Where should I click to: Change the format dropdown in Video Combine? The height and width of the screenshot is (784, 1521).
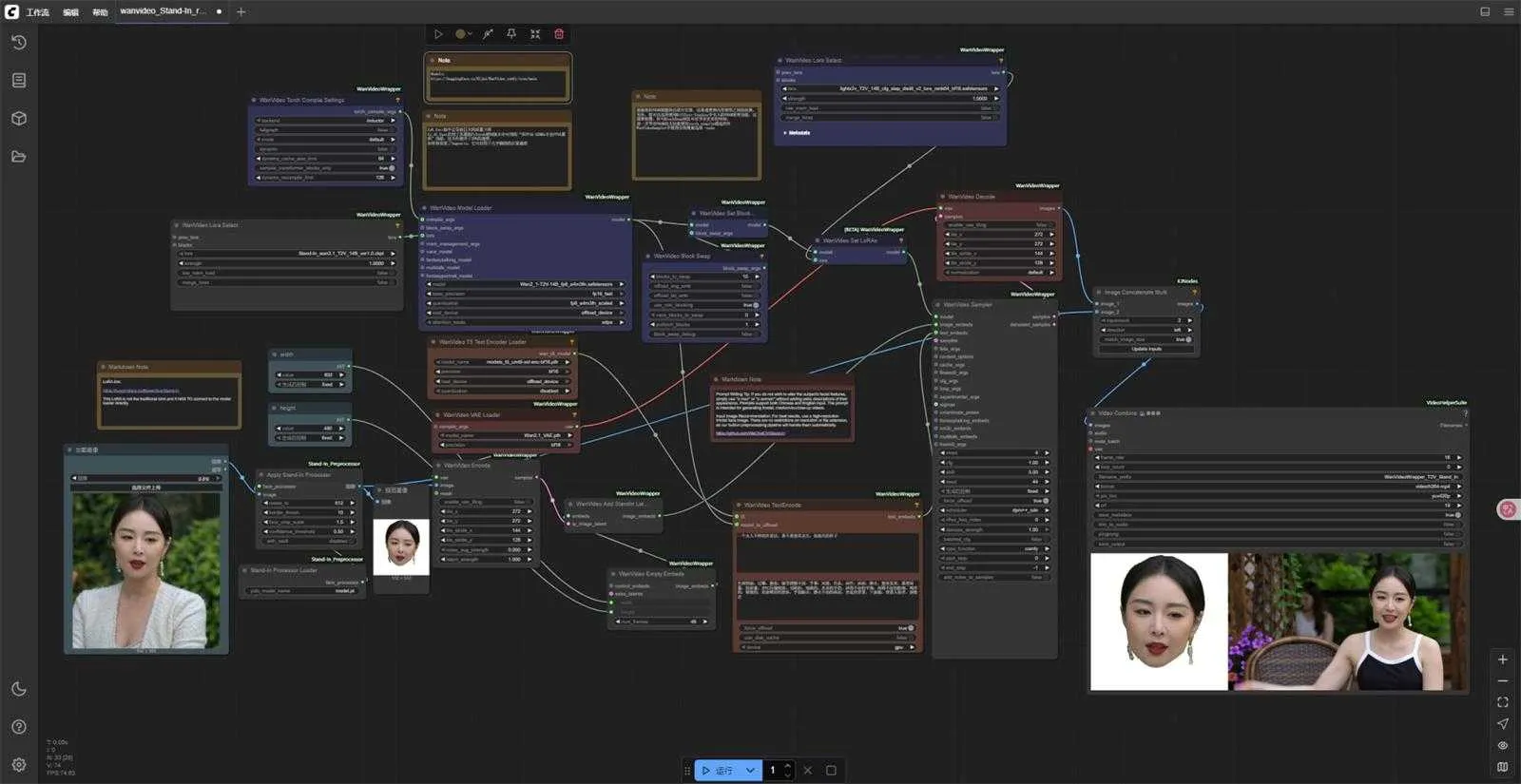tap(1279, 487)
